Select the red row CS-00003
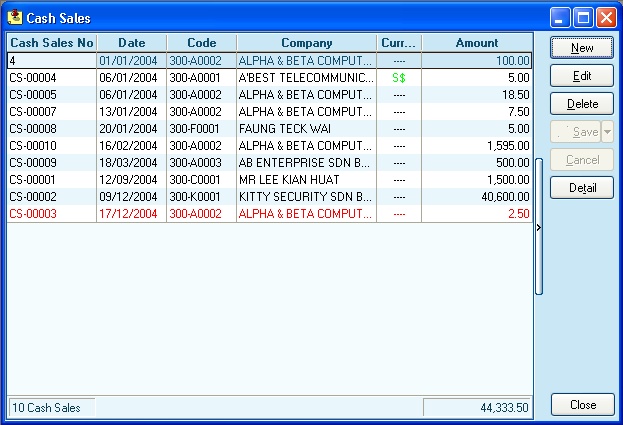This screenshot has height=425, width=623. point(269,214)
